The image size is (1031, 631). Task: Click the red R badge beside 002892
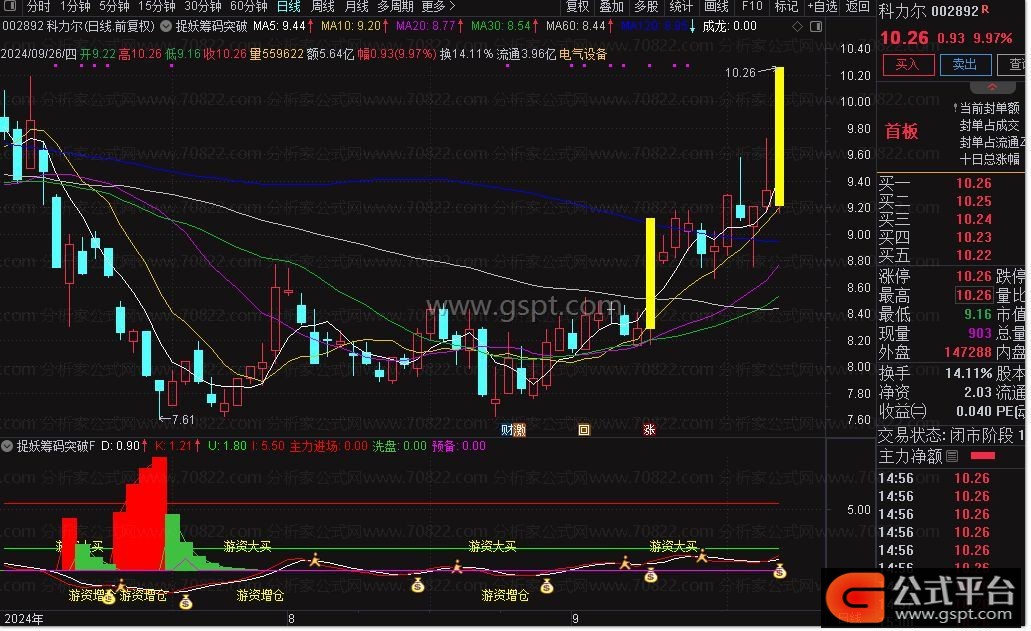pyautogui.click(x=985, y=10)
